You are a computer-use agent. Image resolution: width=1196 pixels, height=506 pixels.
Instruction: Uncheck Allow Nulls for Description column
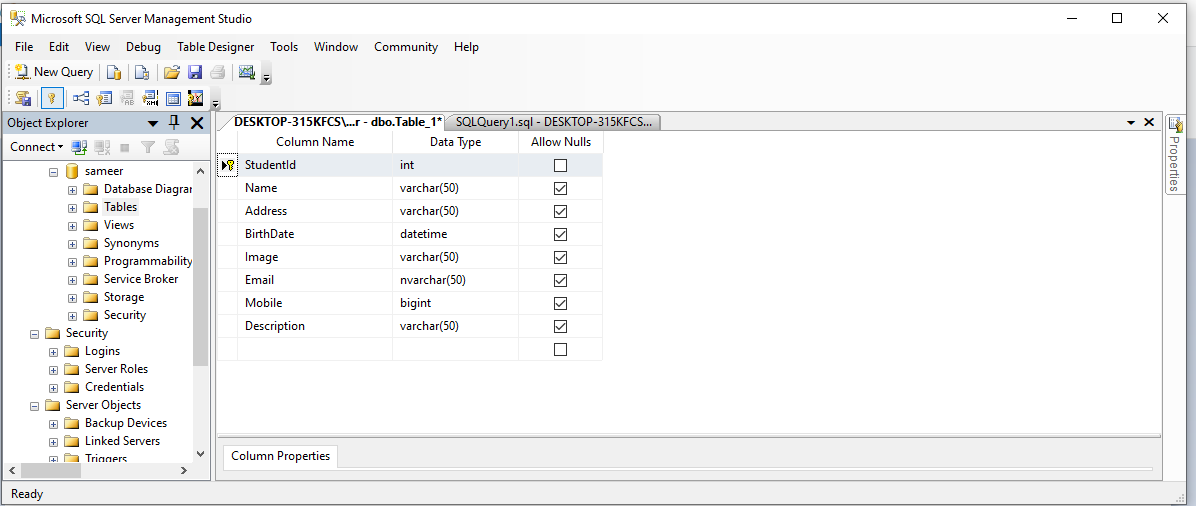[561, 326]
